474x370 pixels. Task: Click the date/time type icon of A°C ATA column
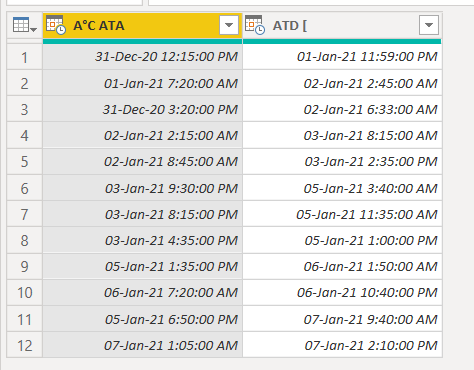[56, 25]
